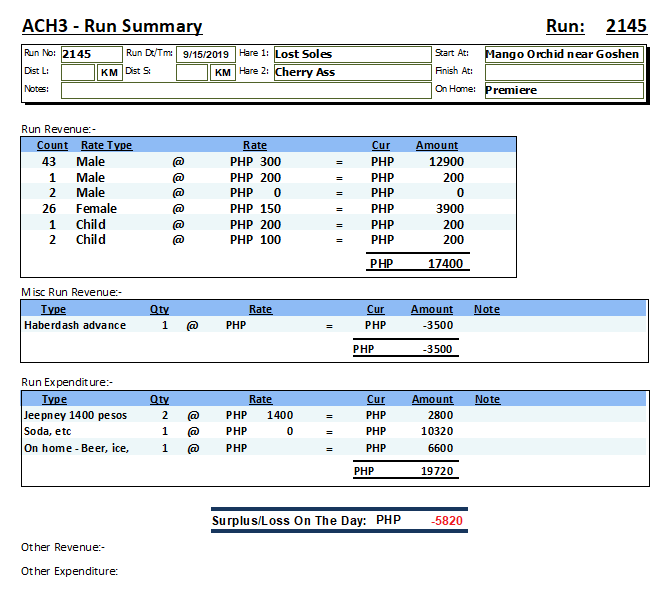Screen dimensions: 672x595
Task: Select the 'Haberdash advance' misc revenue entry
Action: (x=75, y=325)
